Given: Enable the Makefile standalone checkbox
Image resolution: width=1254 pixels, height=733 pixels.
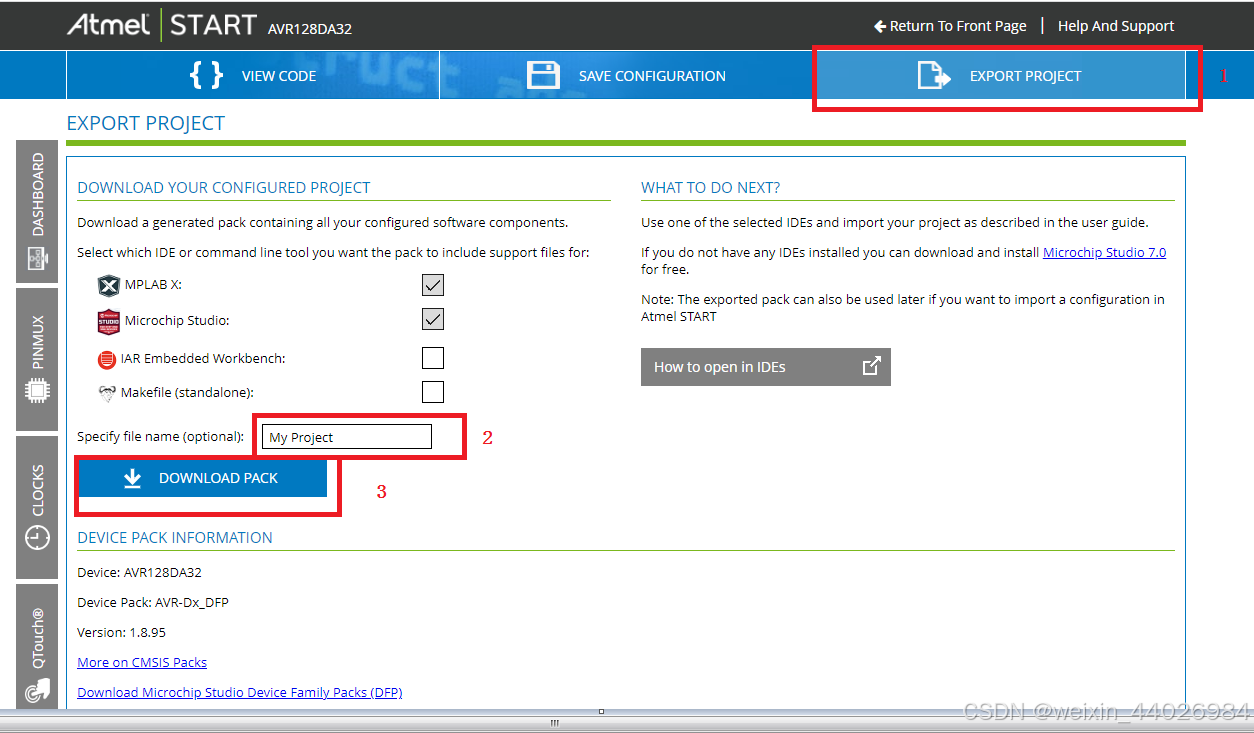Looking at the screenshot, I should point(432,392).
